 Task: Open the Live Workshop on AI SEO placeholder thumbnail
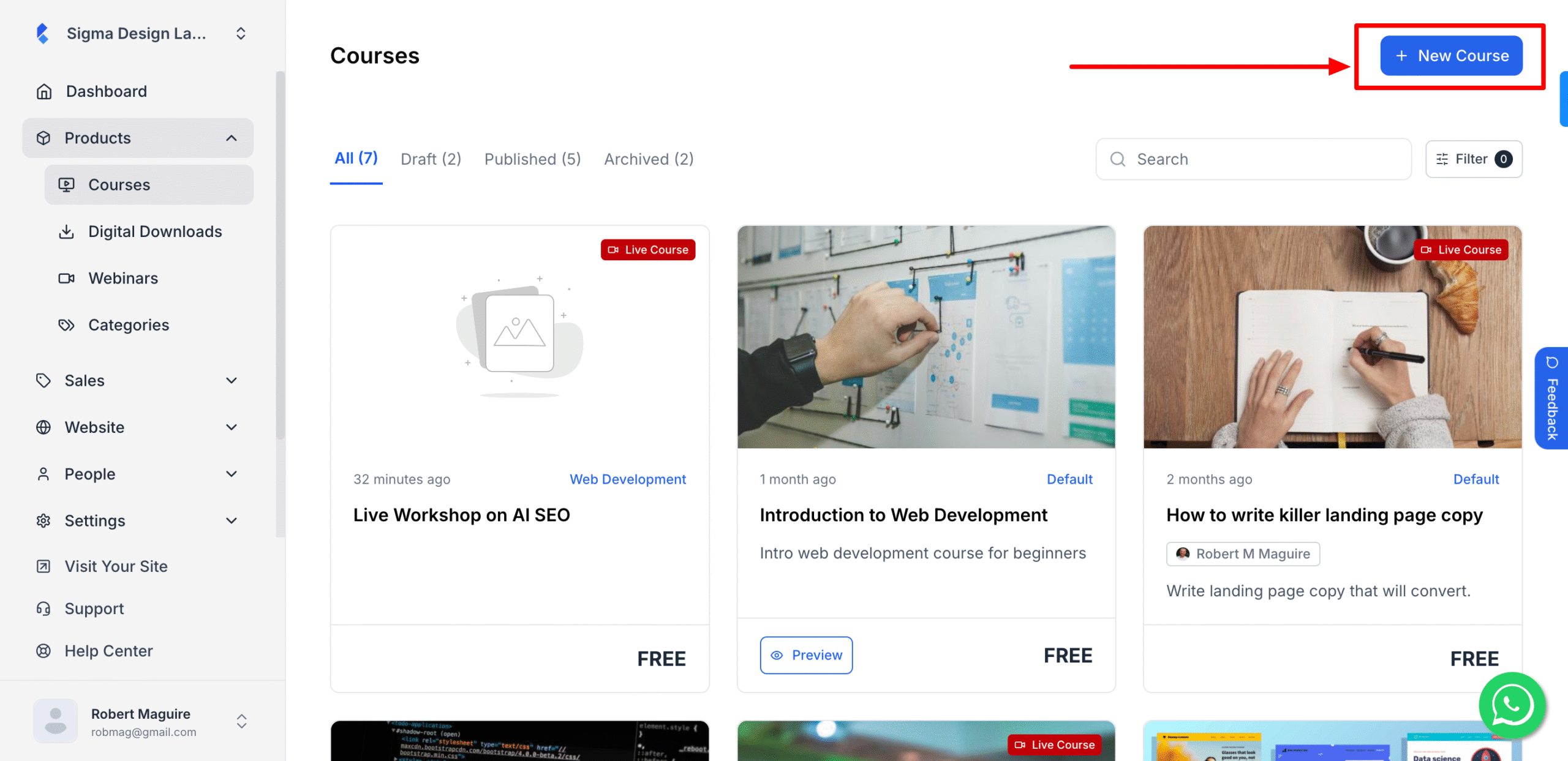[x=519, y=337]
